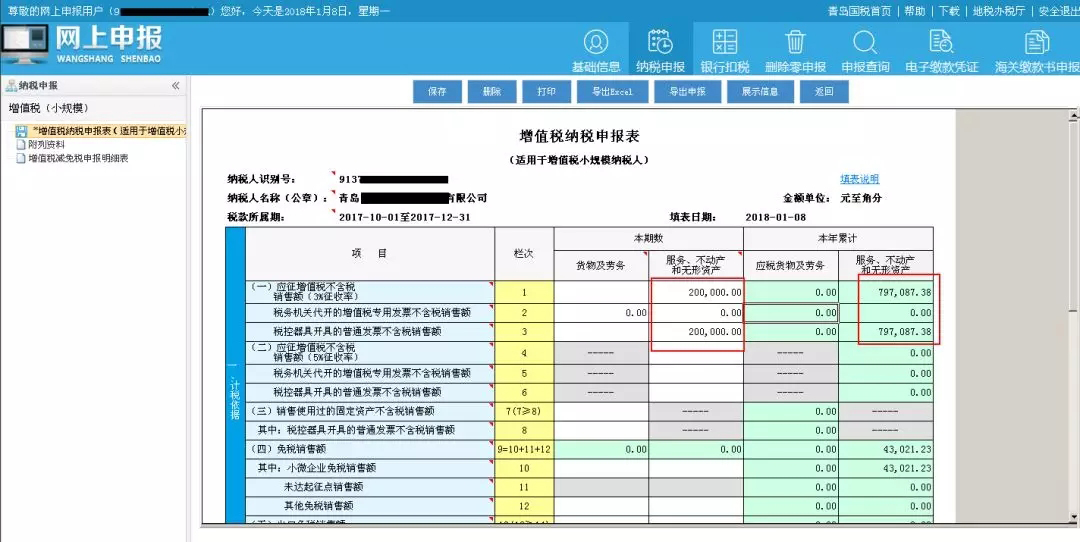Click row 1 services field 200,000.00
Image resolution: width=1080 pixels, height=542 pixels.
coord(696,293)
